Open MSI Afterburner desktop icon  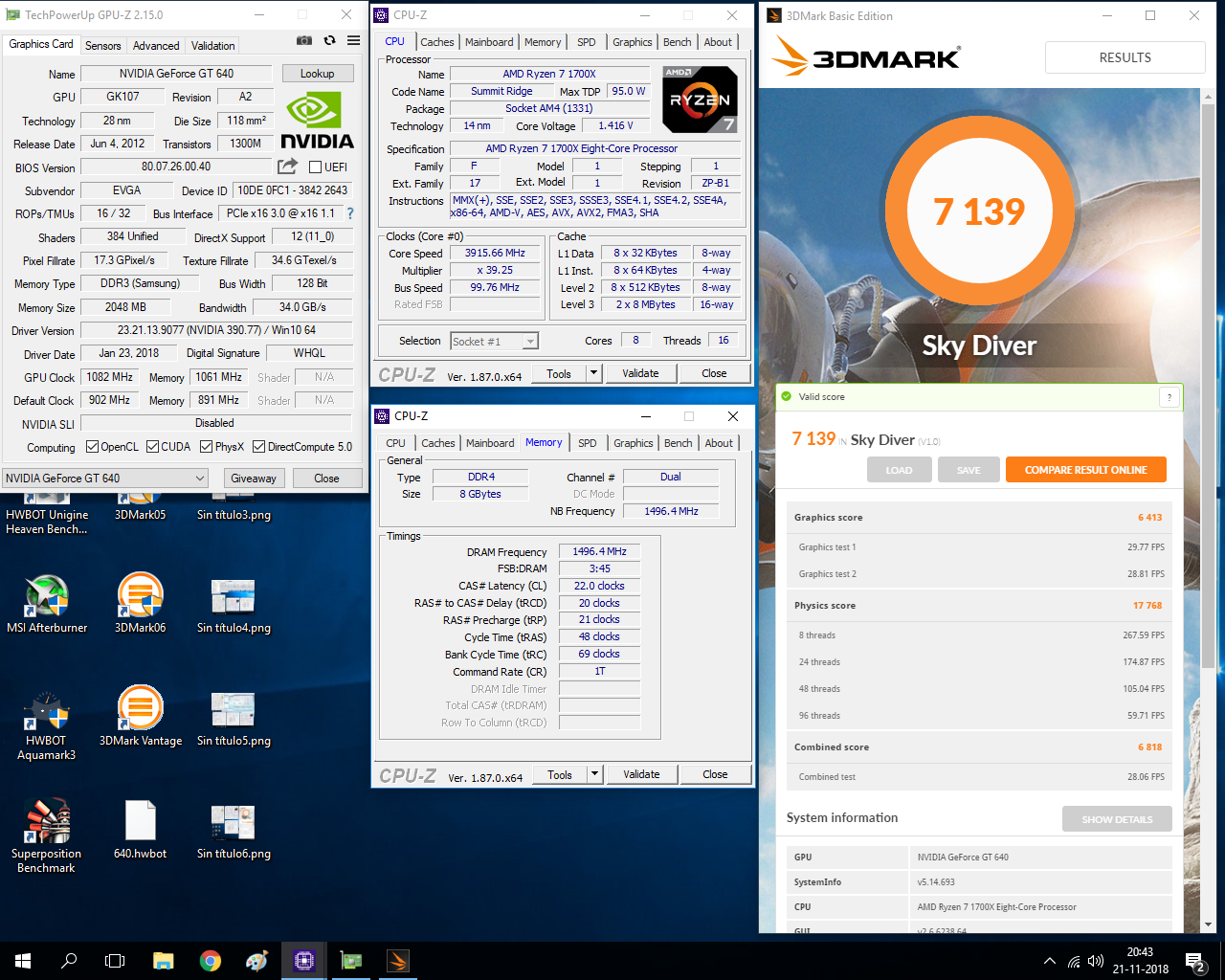[47, 604]
